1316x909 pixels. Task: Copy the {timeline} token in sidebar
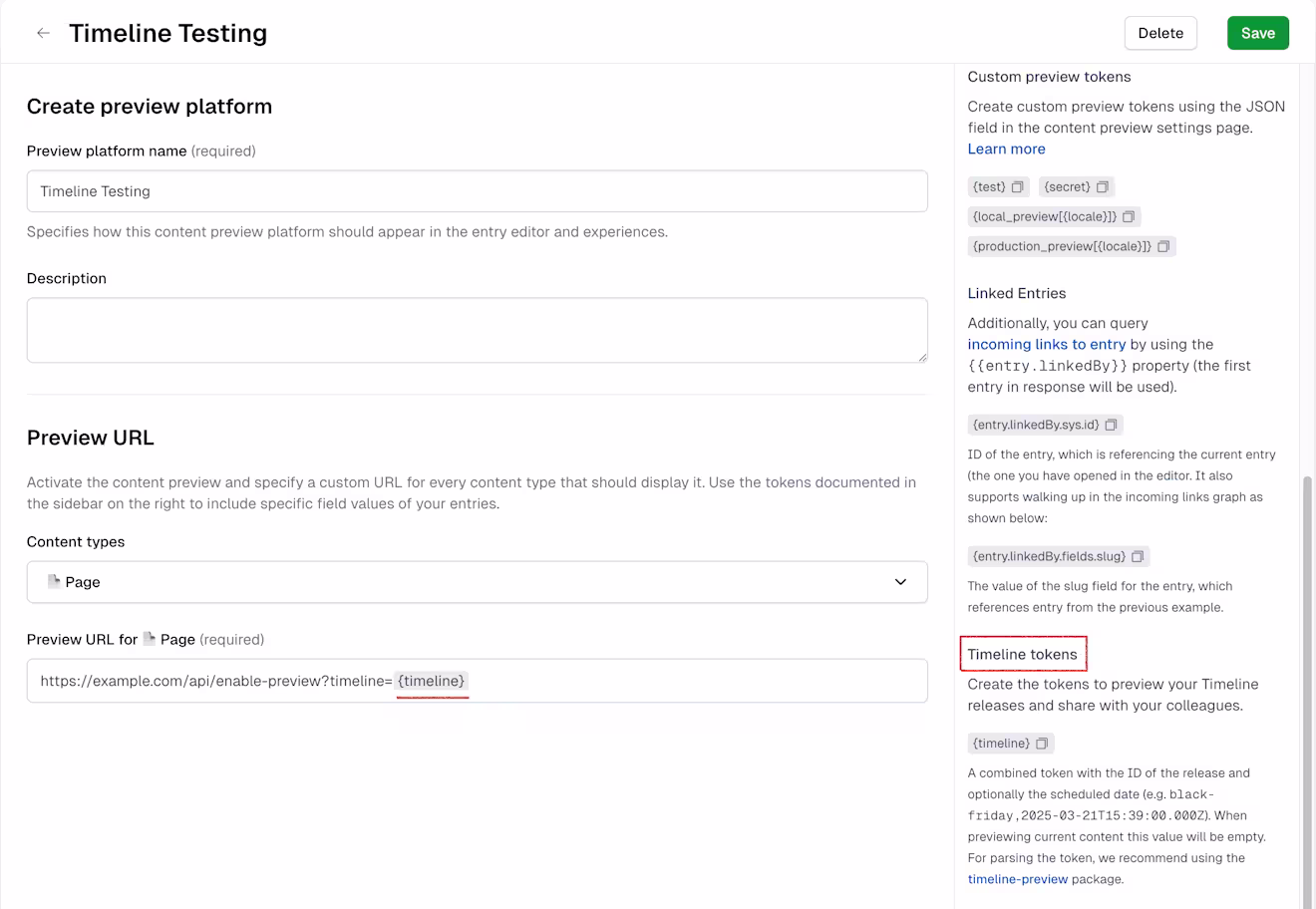click(1042, 744)
